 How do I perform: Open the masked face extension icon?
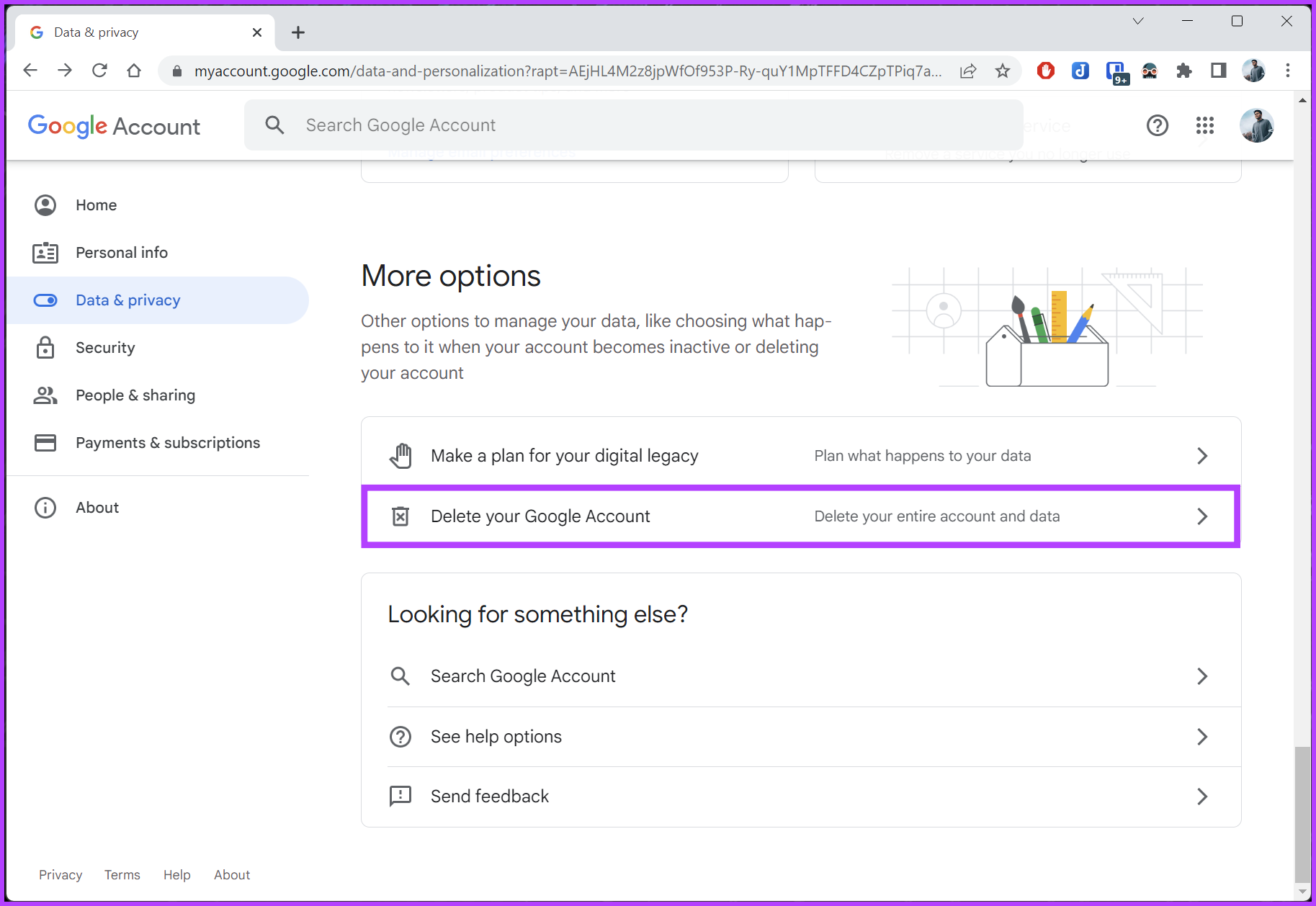coord(1150,71)
